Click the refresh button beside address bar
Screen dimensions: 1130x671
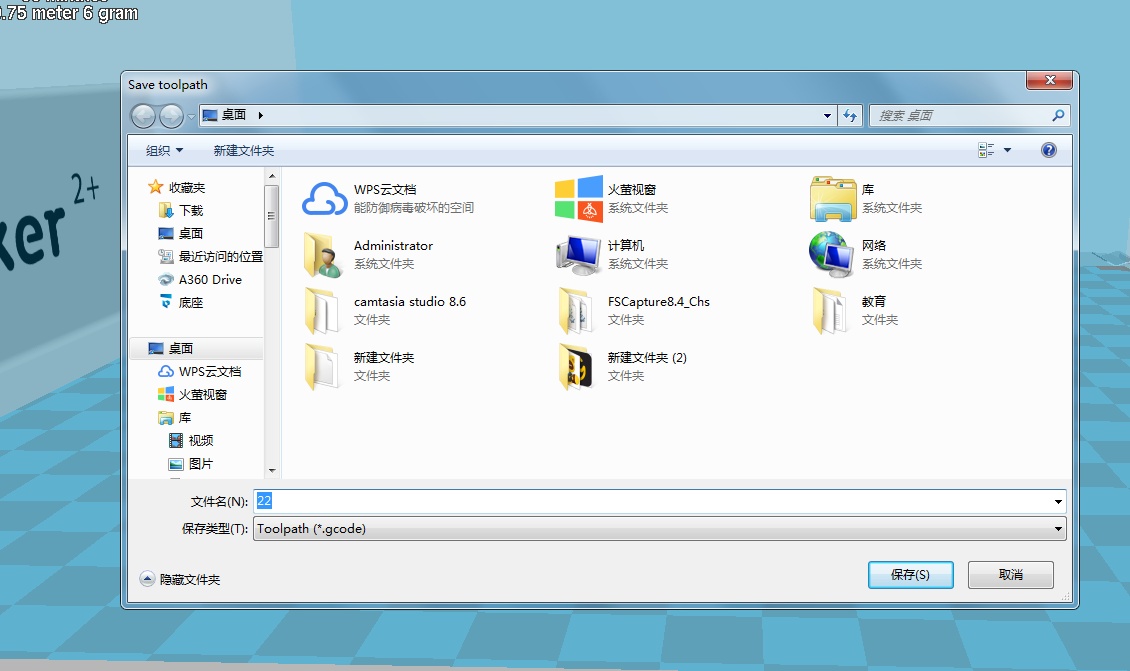coord(850,116)
